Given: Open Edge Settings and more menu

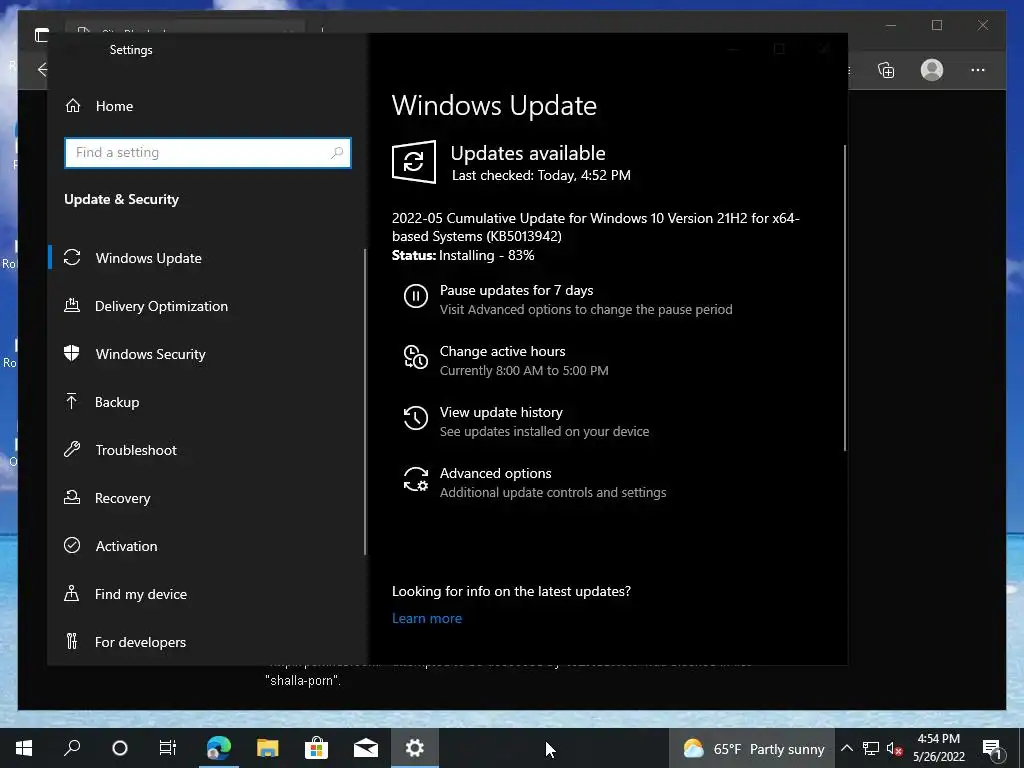Looking at the screenshot, I should tap(978, 70).
